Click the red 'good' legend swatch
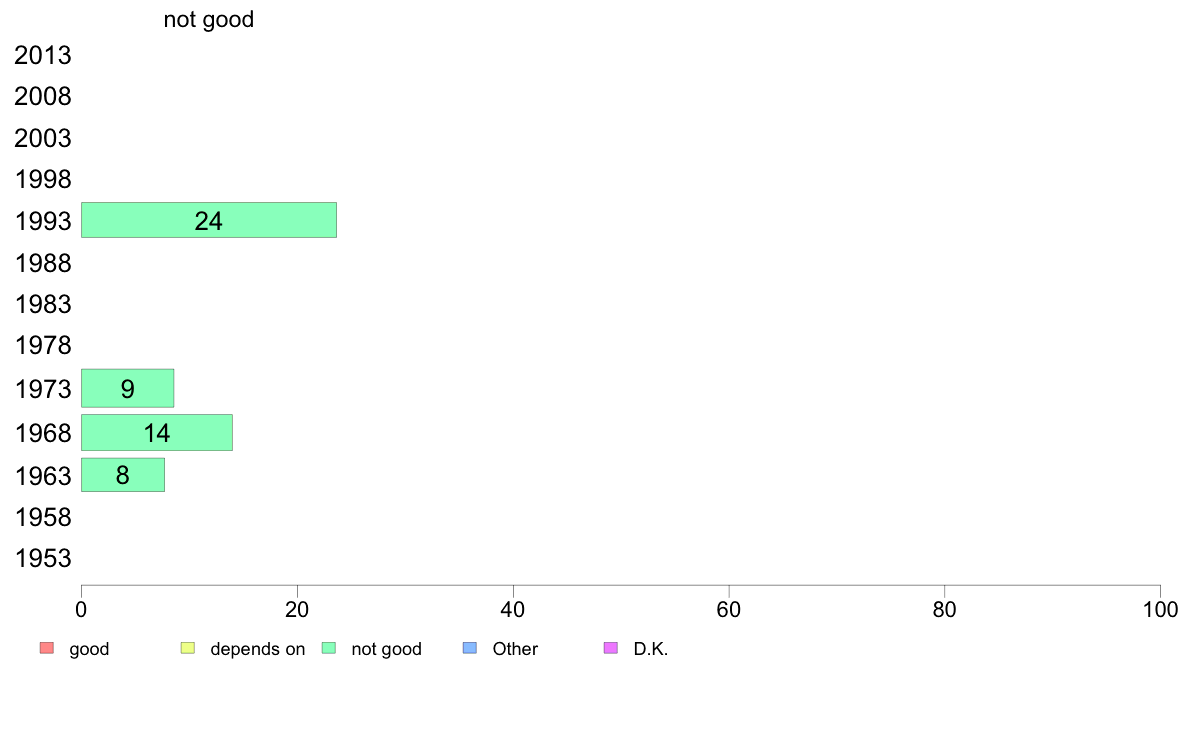 click(x=47, y=648)
